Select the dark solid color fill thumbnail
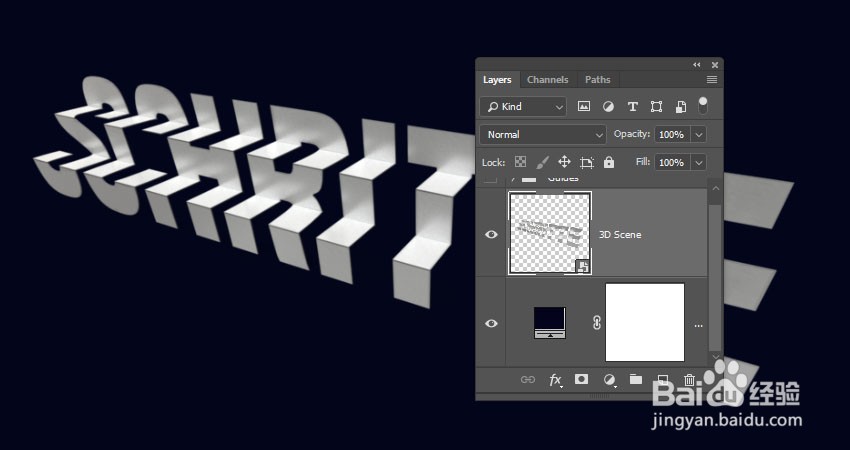Viewport: 850px width, 450px height. point(550,323)
